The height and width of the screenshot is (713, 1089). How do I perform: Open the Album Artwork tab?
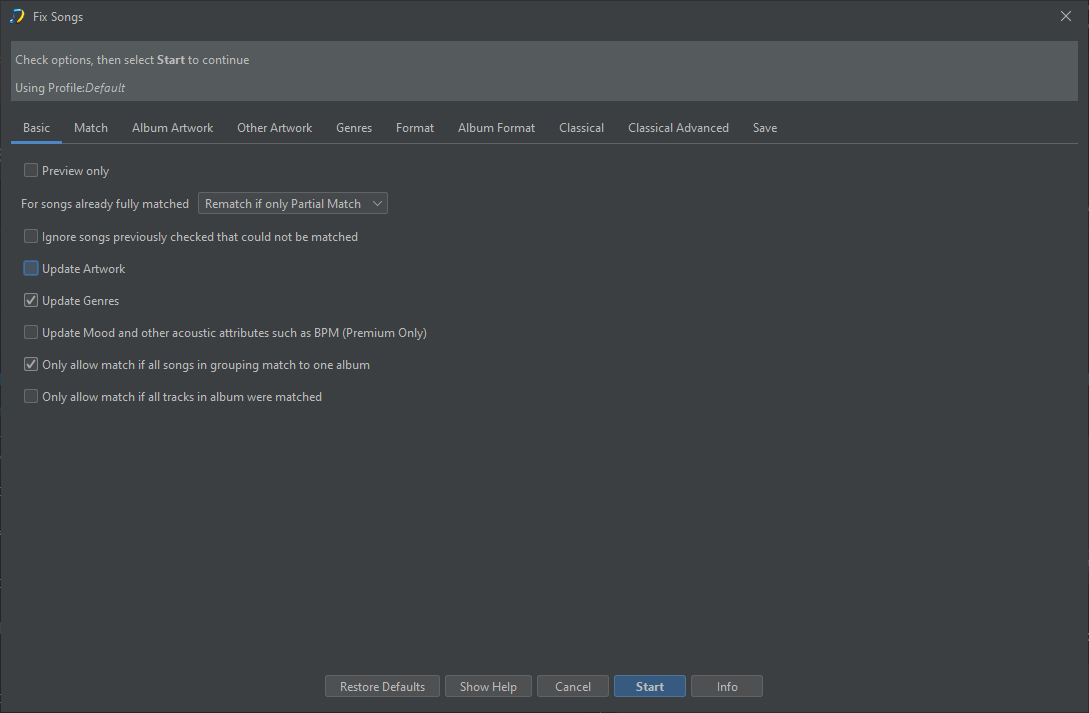pyautogui.click(x=172, y=128)
